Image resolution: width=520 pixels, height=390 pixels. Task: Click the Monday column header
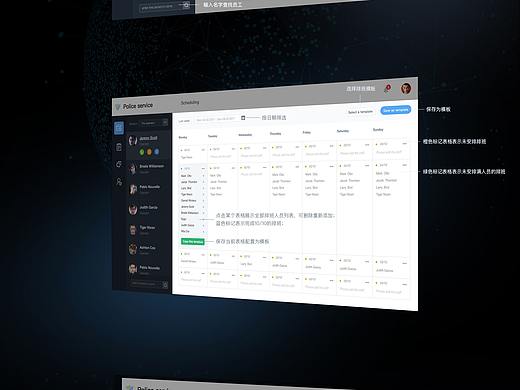pyautogui.click(x=183, y=137)
